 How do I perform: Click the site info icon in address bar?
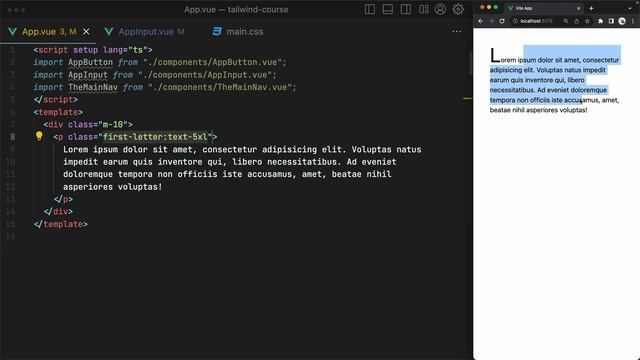pos(516,21)
